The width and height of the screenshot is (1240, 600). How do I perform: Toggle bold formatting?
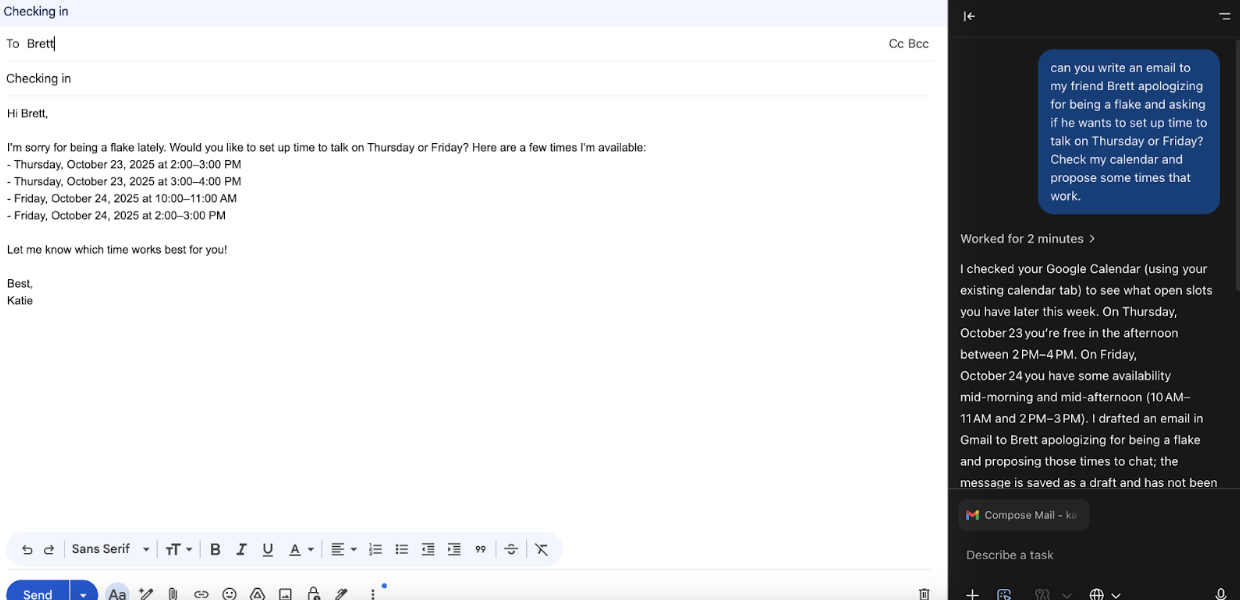point(215,549)
